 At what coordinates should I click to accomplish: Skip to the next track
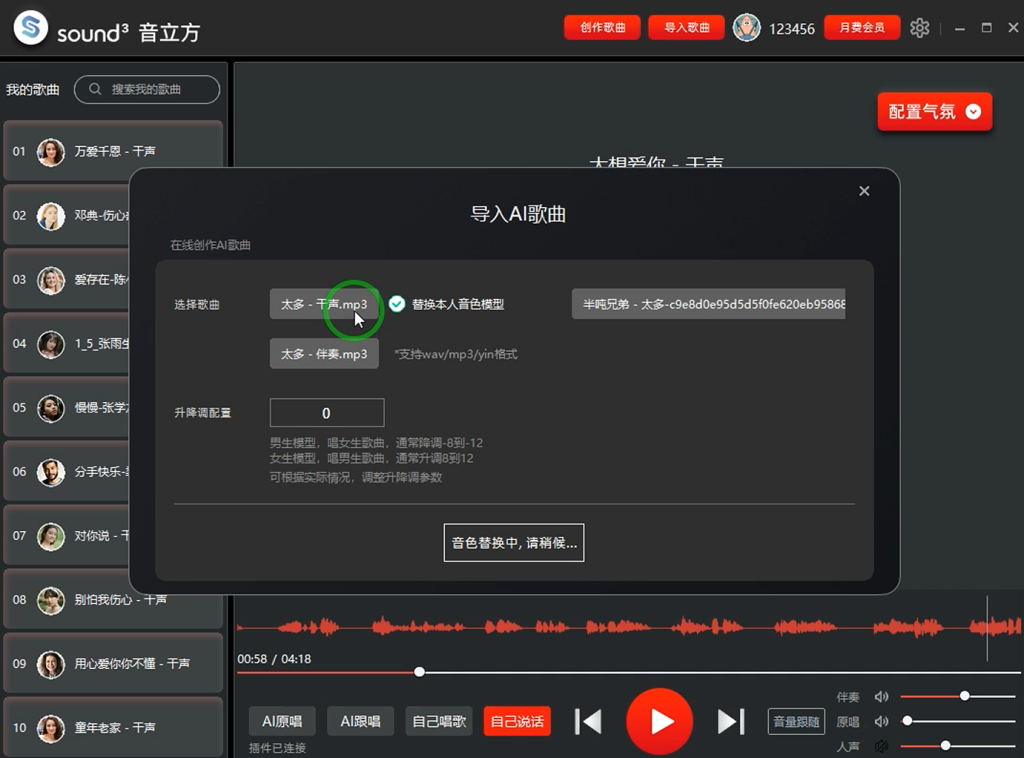(731, 721)
